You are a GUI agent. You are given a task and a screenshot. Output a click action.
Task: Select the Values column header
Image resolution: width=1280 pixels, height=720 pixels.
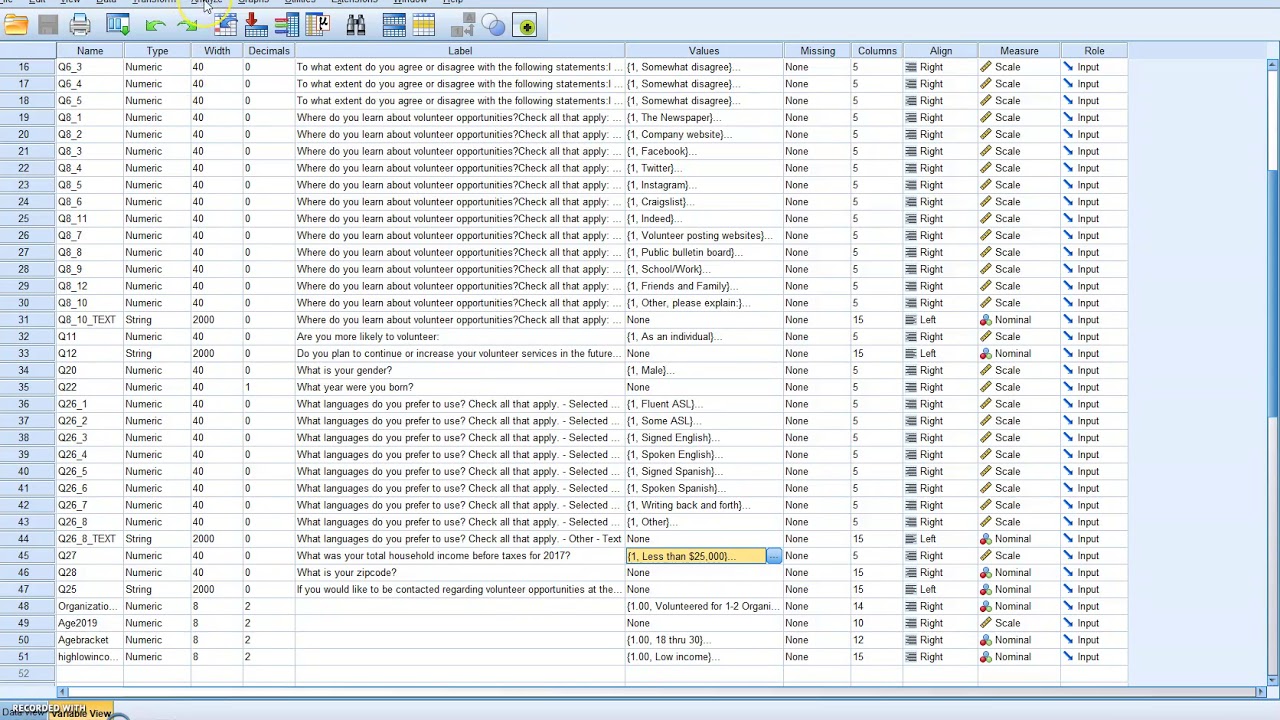click(x=704, y=50)
